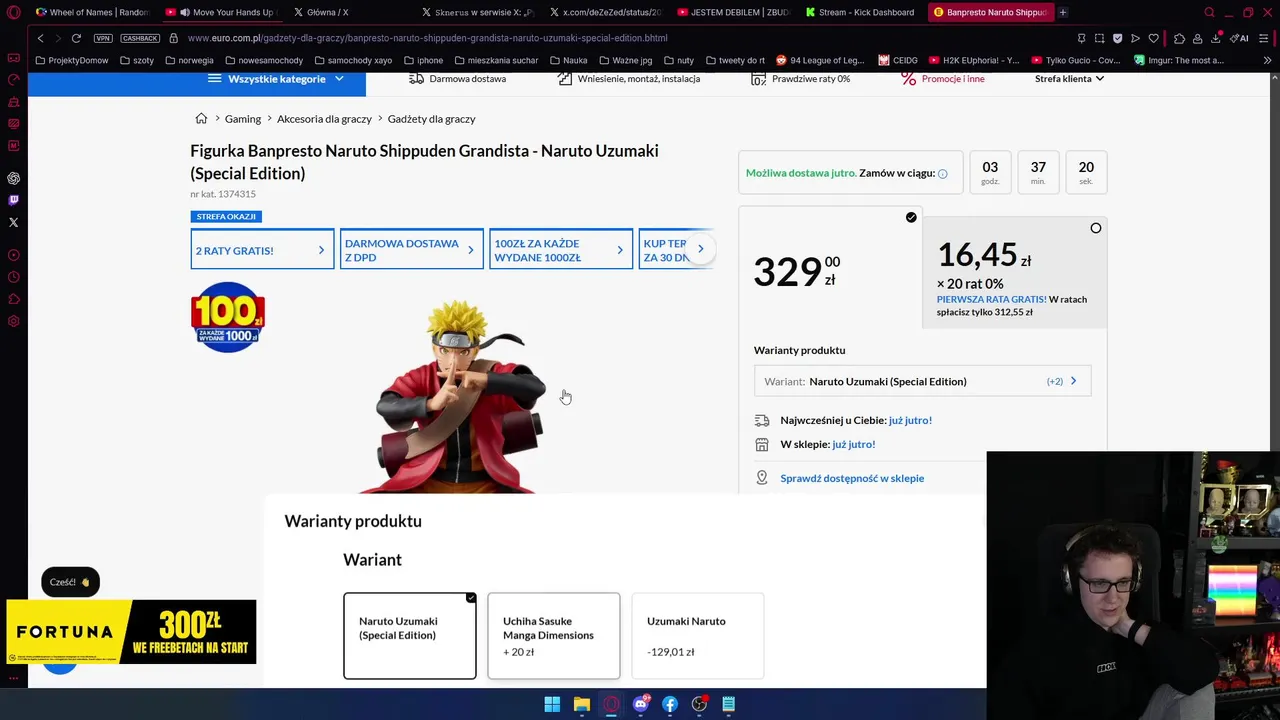The width and height of the screenshot is (1280, 720).
Task: Switch to 'JESTEM DEBILEM' YouTube tab
Action: point(734,12)
